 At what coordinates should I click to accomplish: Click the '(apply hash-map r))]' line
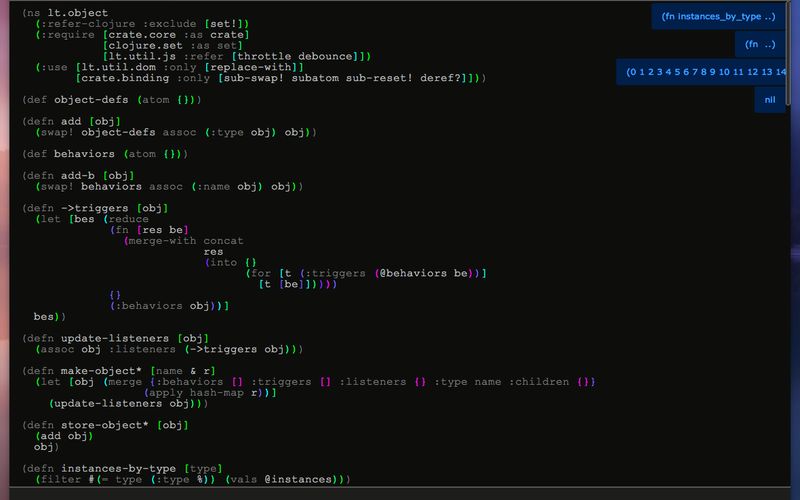click(210, 393)
